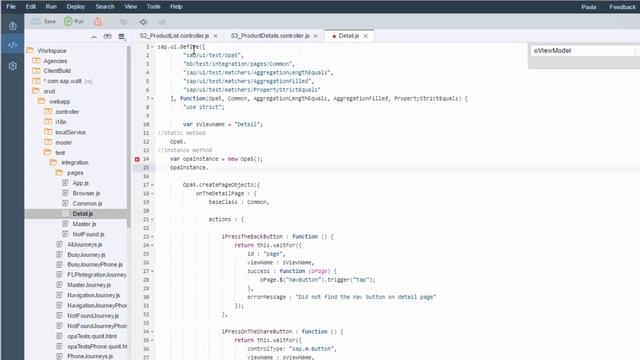Viewport: 640px width, 360px height.
Task: Switch to S2_ProductList.controller.js tab
Action: pyautogui.click(x=174, y=36)
